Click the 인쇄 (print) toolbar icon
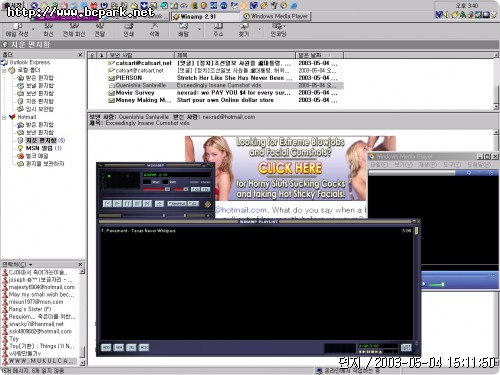The height and width of the screenshot is (375, 500). click(x=129, y=30)
